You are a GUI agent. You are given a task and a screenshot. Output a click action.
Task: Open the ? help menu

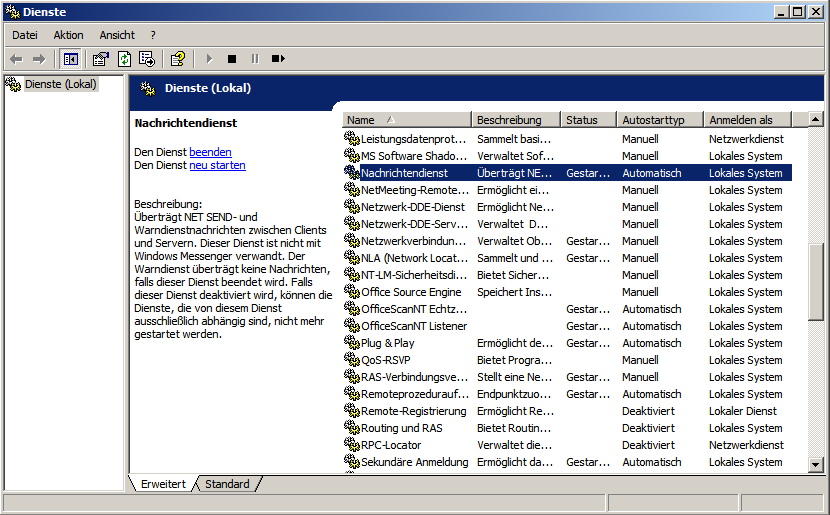click(x=153, y=35)
